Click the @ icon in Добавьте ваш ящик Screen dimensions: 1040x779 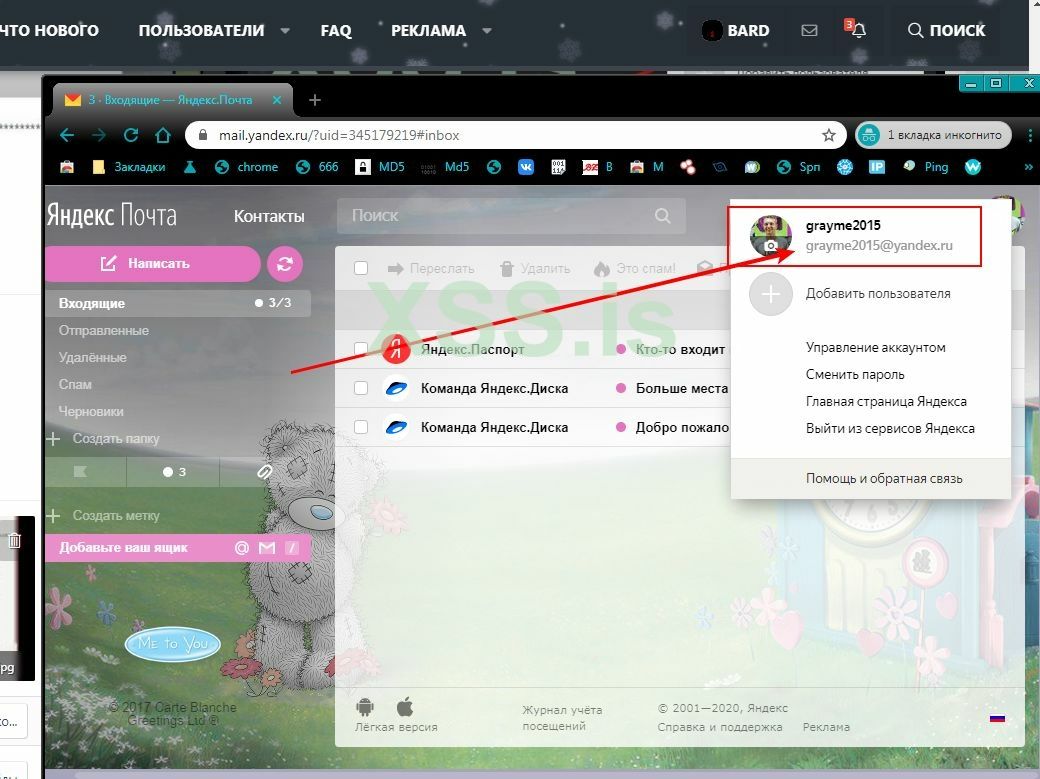[242, 547]
